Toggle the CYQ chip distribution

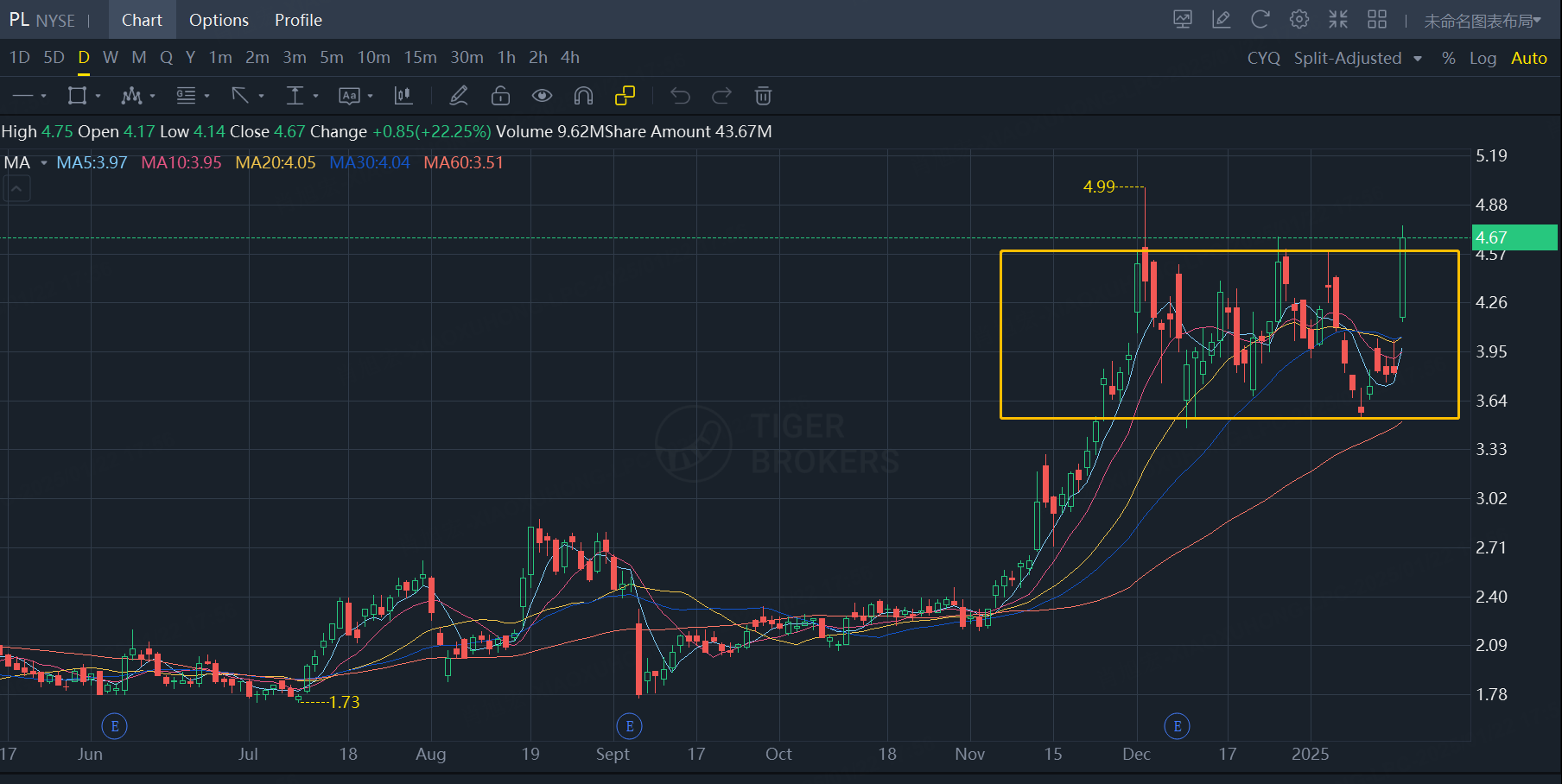point(1264,58)
